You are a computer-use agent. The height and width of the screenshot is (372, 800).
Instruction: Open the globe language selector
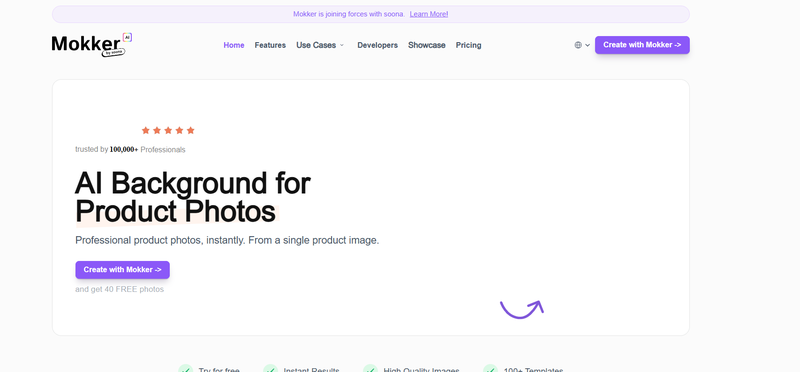point(578,45)
